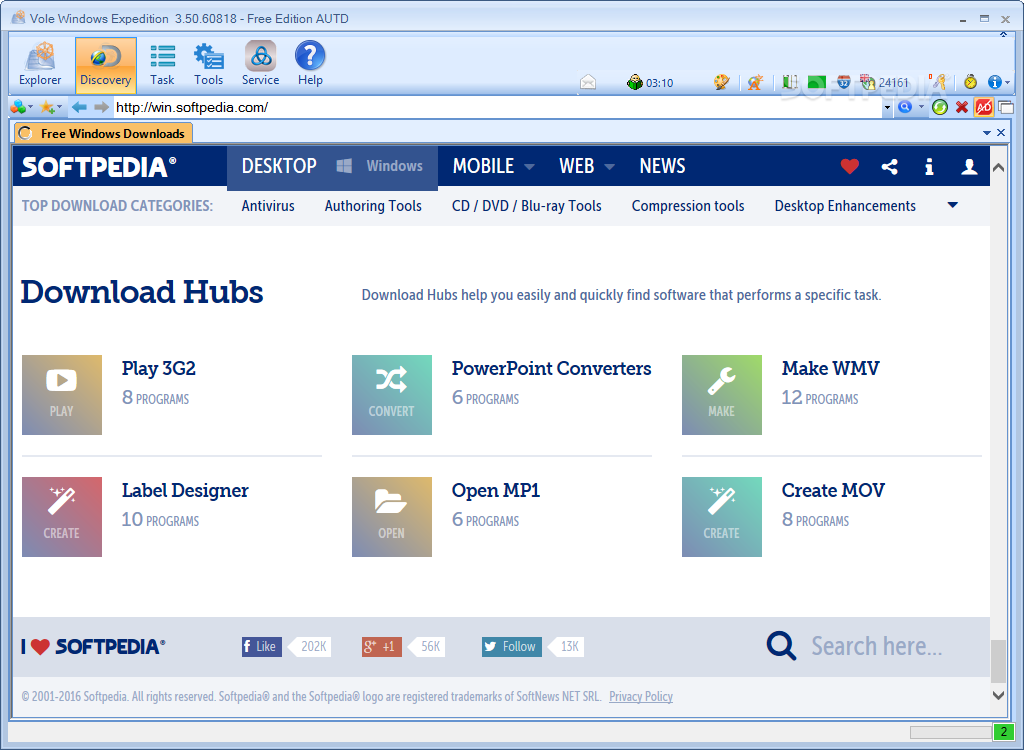Expand the tab list dropdown arrow
1024x750 pixels.
[x=987, y=133]
